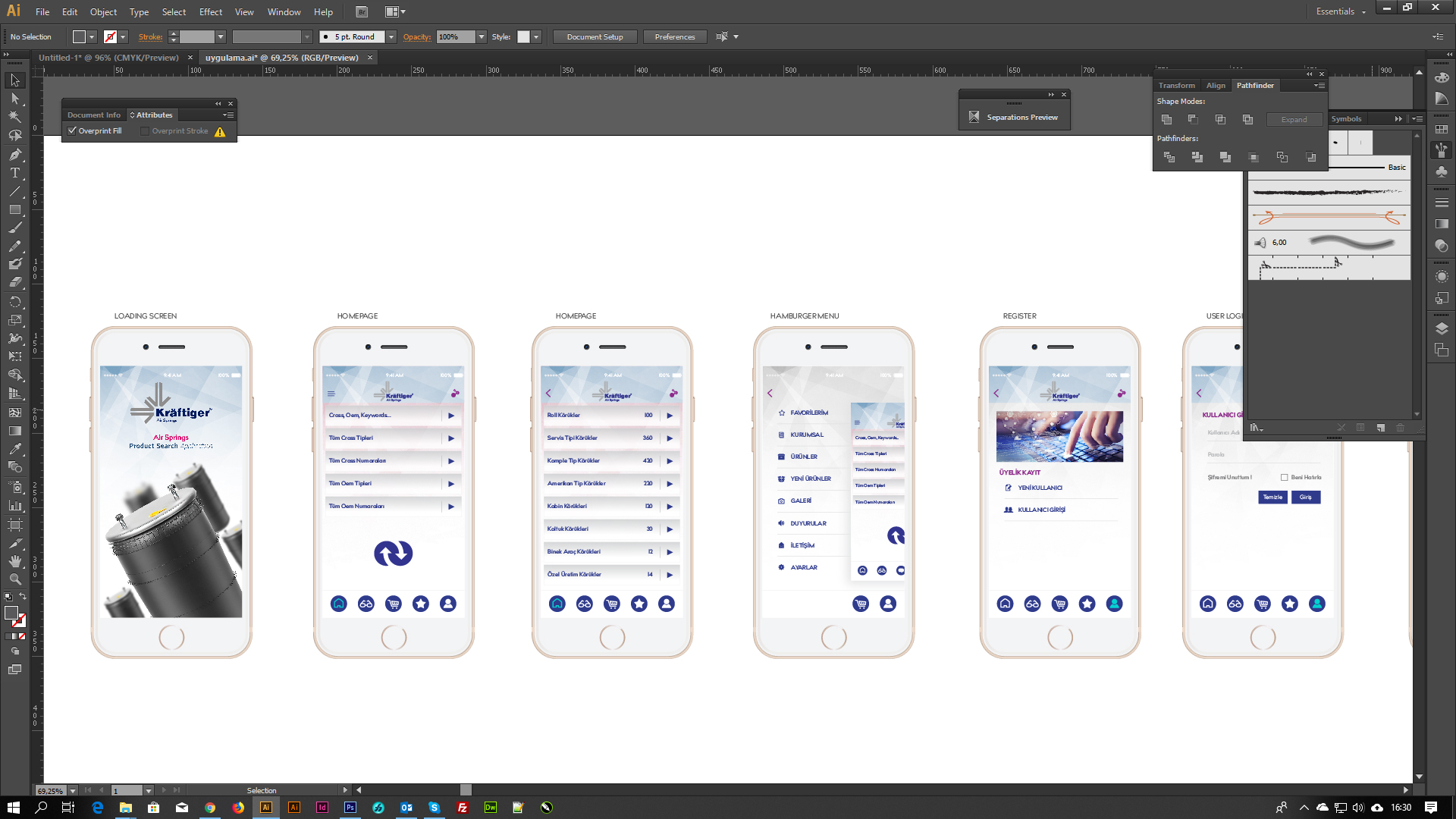The height and width of the screenshot is (819, 1456).
Task: Launch Photoshop from the taskbar
Action: click(x=350, y=808)
